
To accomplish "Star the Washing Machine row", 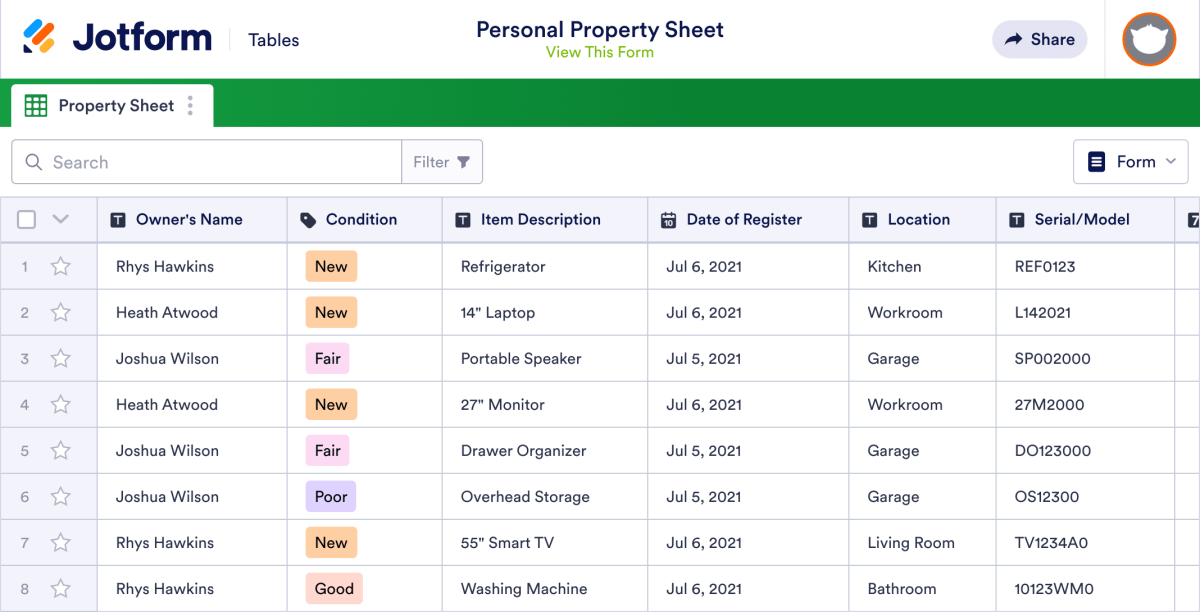I will pos(60,588).
